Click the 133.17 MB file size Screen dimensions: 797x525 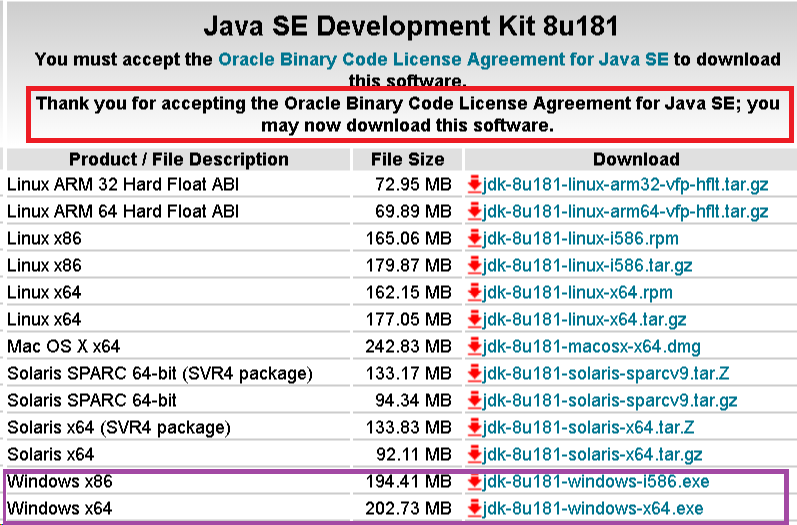(409, 374)
